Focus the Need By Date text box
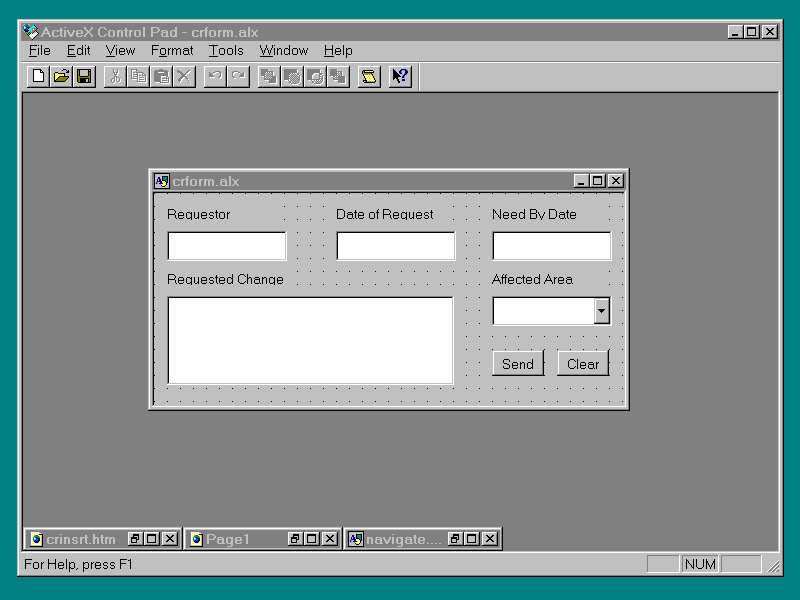 tap(552, 246)
